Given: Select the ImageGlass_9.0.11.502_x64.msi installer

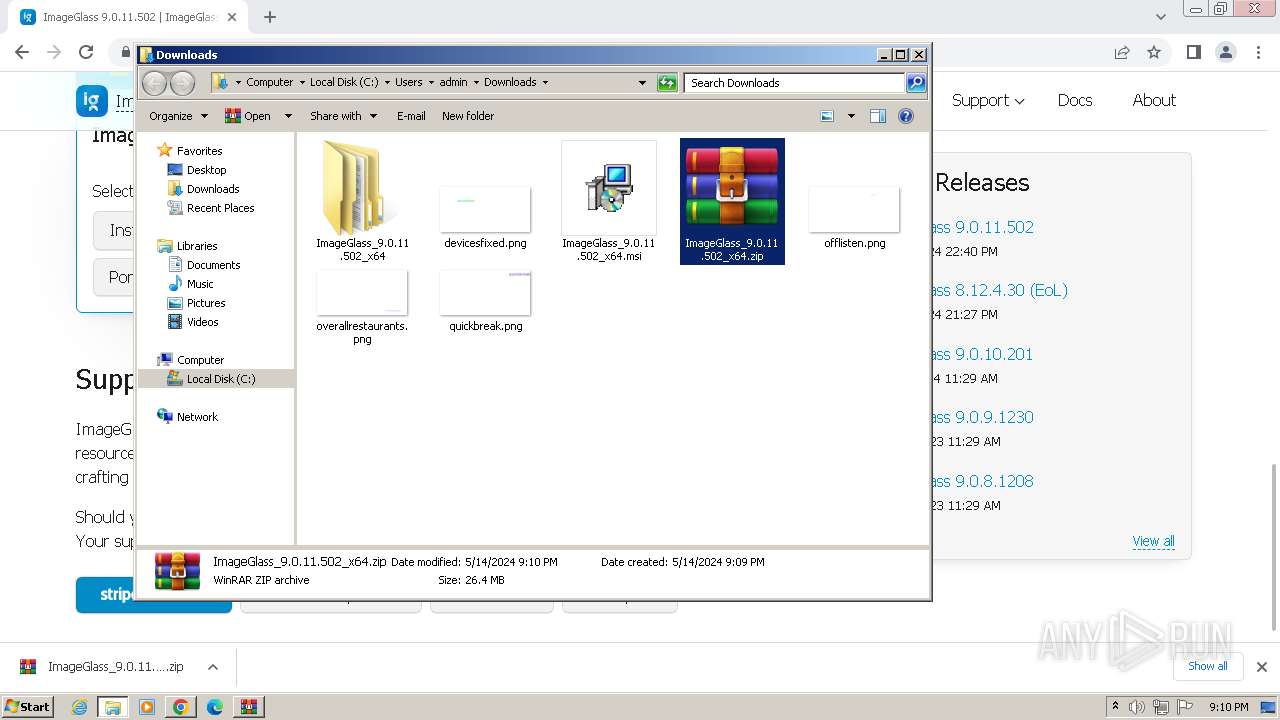Looking at the screenshot, I should pyautogui.click(x=608, y=202).
